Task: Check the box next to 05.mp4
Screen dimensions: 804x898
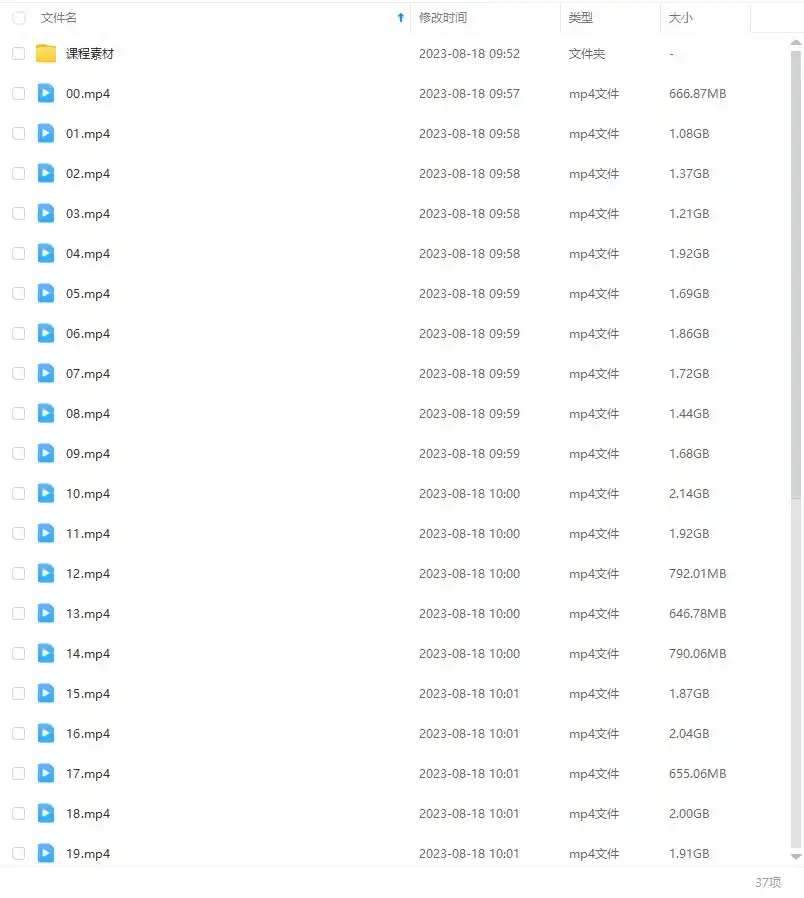Action: coord(19,294)
